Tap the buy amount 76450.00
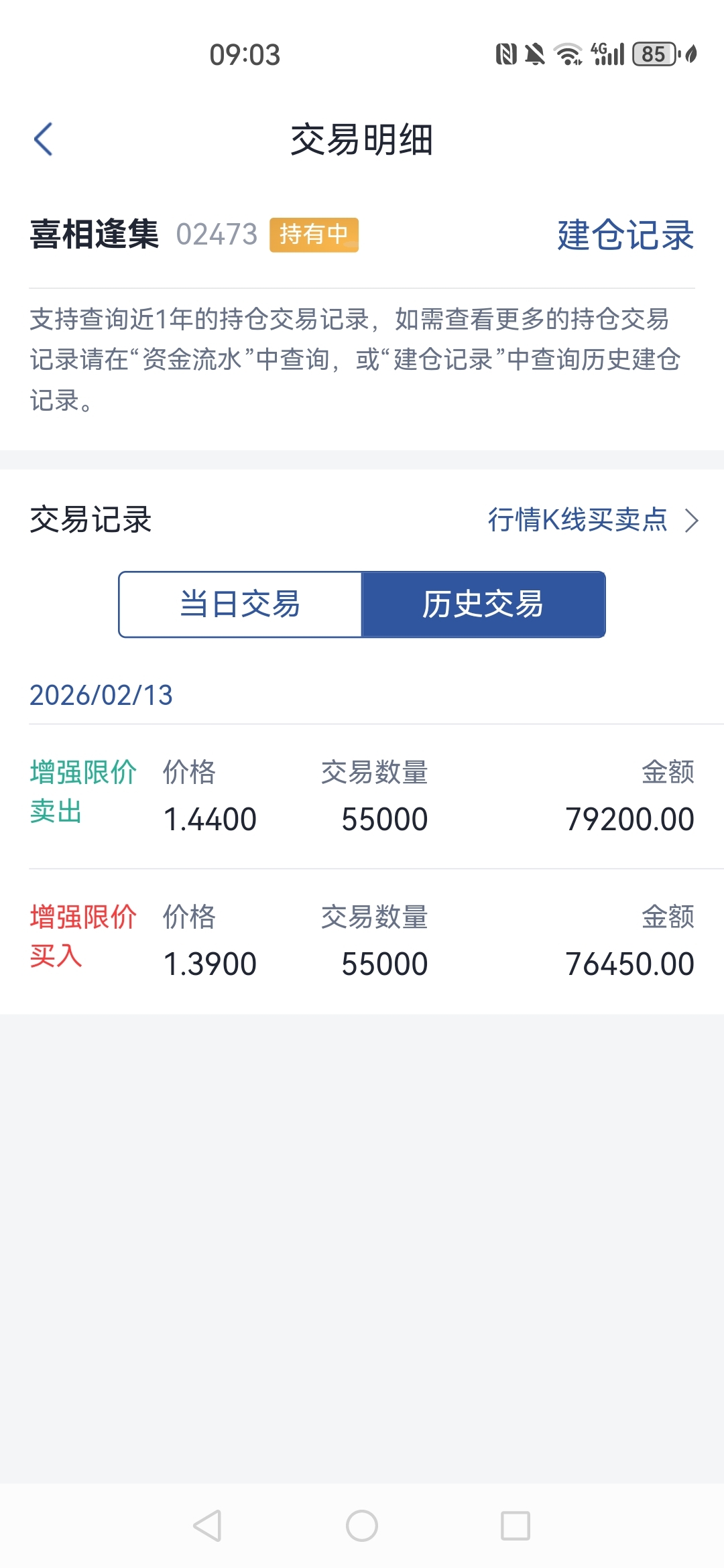724x1568 pixels. (x=629, y=964)
